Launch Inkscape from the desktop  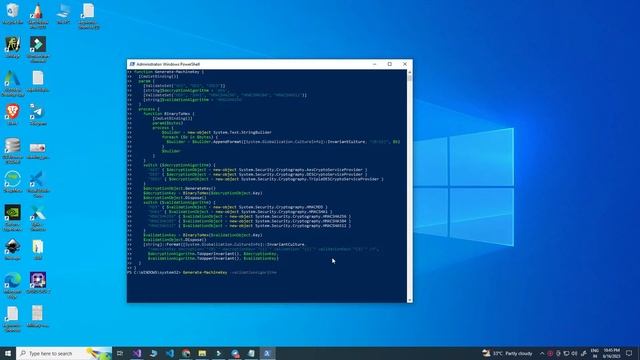(x=13, y=249)
